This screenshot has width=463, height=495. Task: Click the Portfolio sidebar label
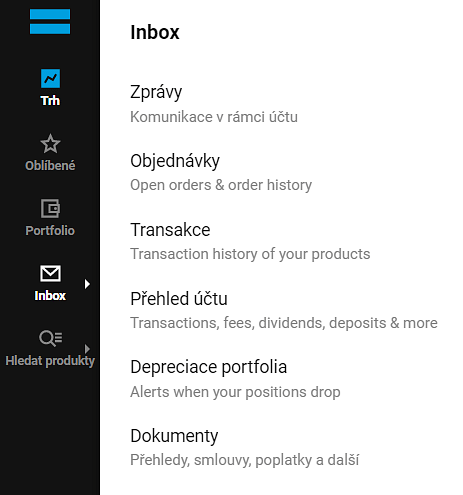pyautogui.click(x=50, y=231)
